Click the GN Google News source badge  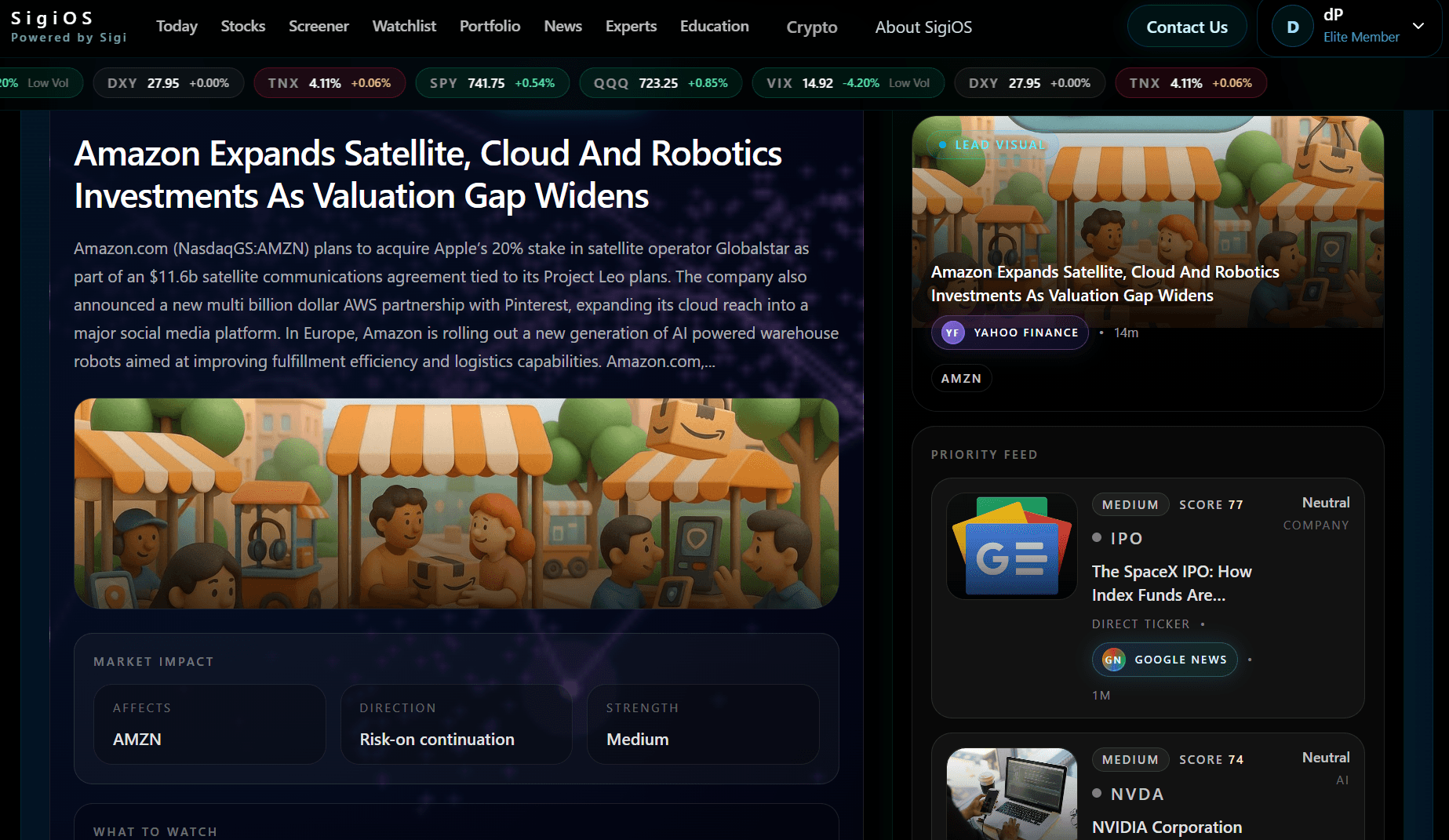(x=1164, y=660)
